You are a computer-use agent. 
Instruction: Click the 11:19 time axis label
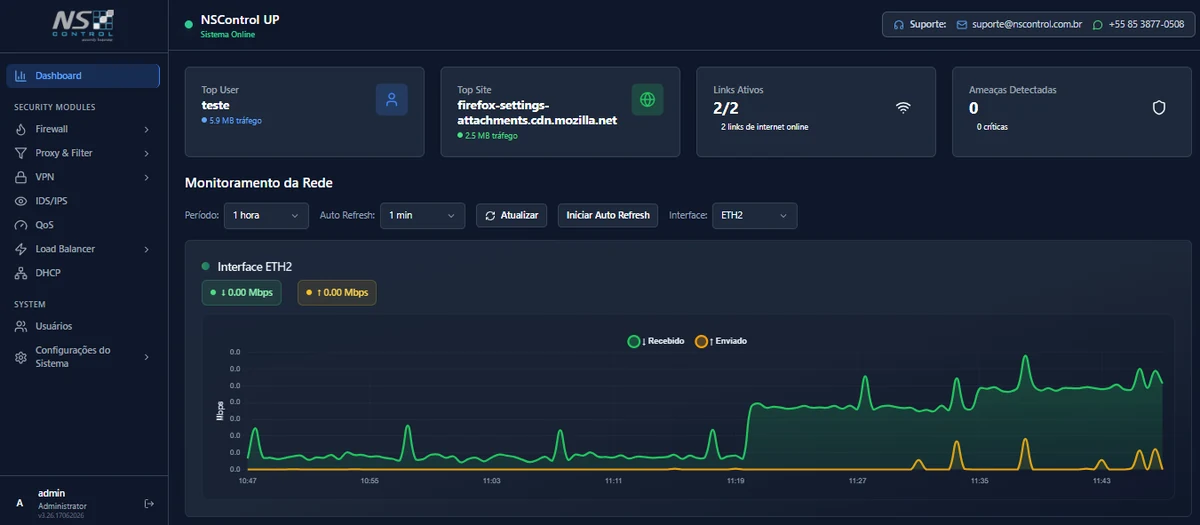(736, 481)
